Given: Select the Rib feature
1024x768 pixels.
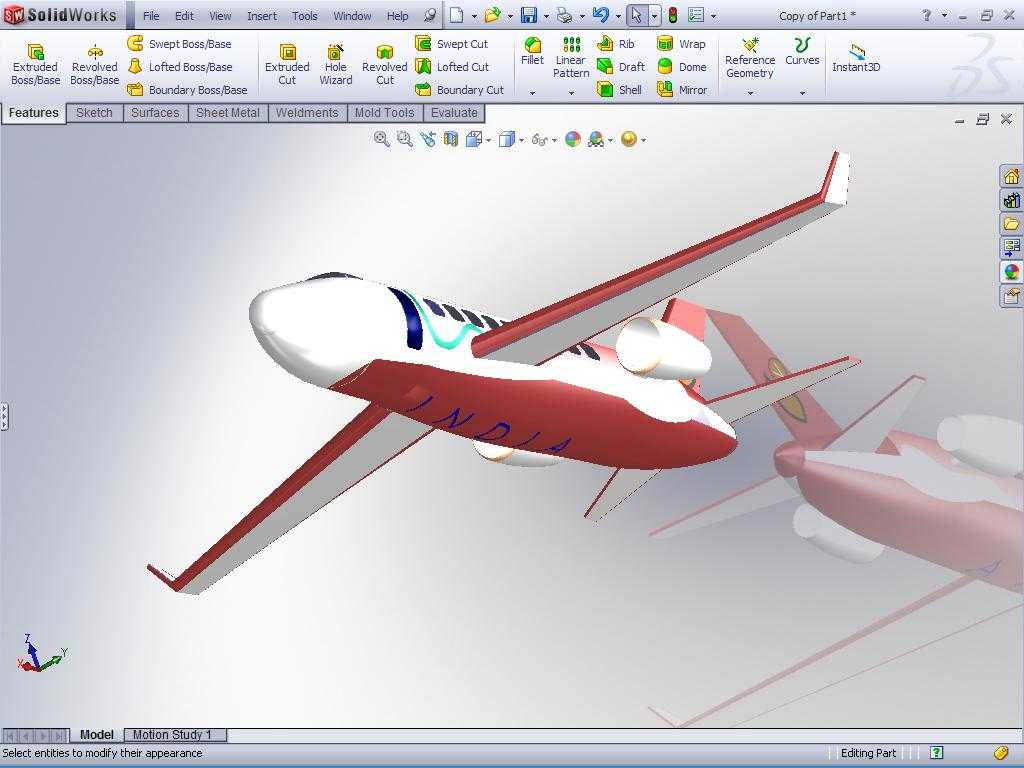Looking at the screenshot, I should (x=615, y=44).
